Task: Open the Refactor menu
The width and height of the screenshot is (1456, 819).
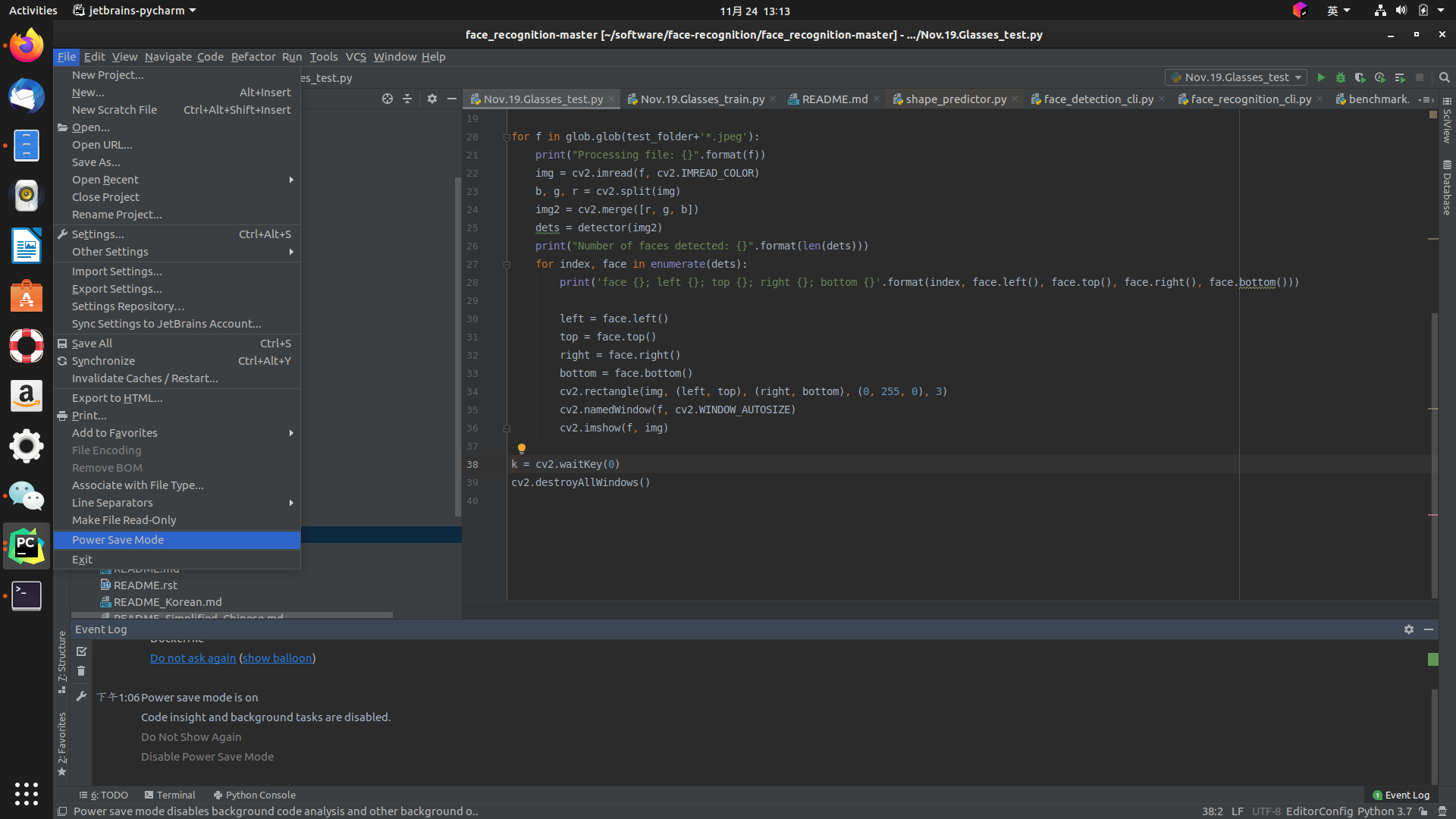Action: (x=253, y=57)
